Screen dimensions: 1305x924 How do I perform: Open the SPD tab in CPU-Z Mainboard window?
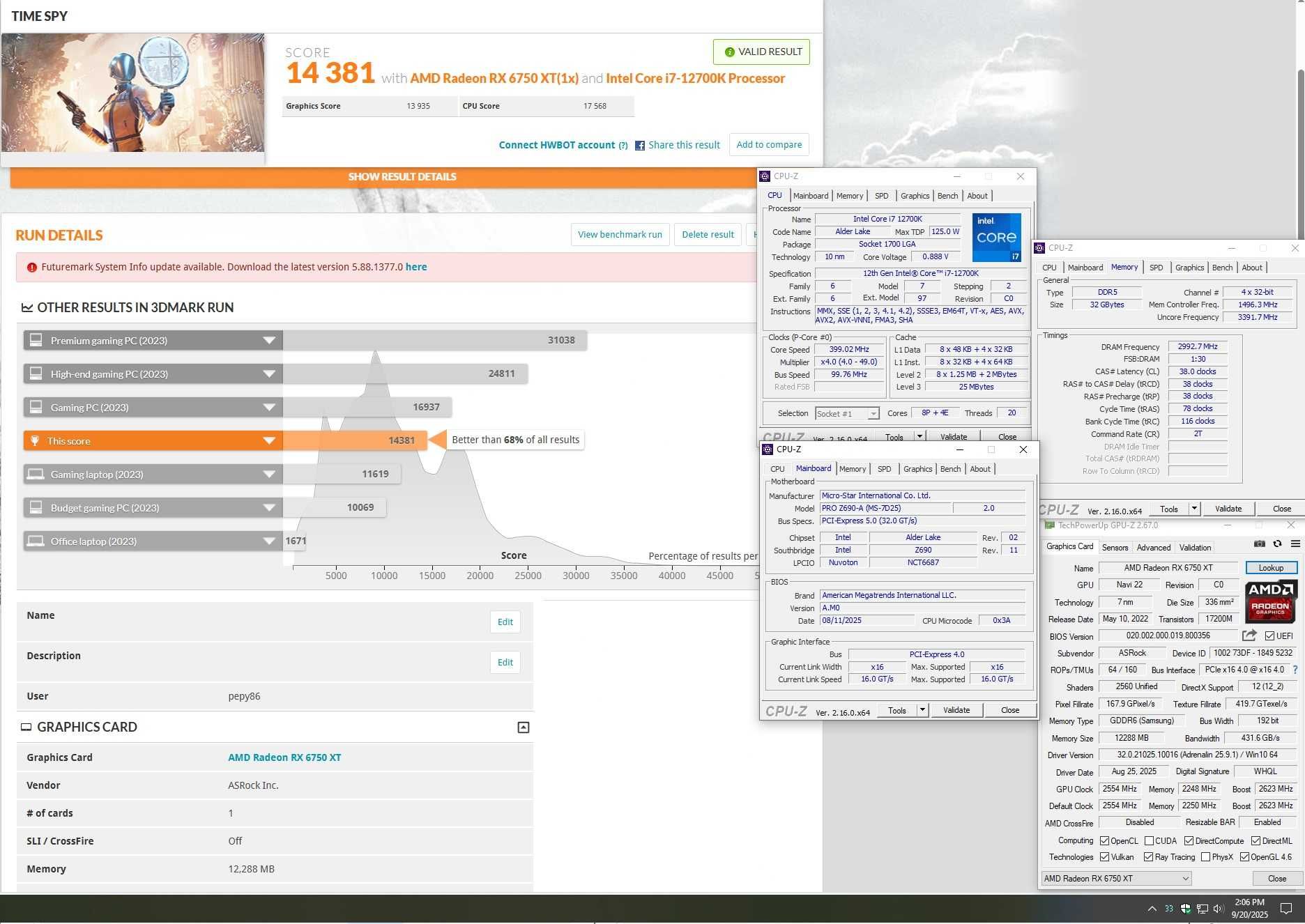tap(885, 469)
